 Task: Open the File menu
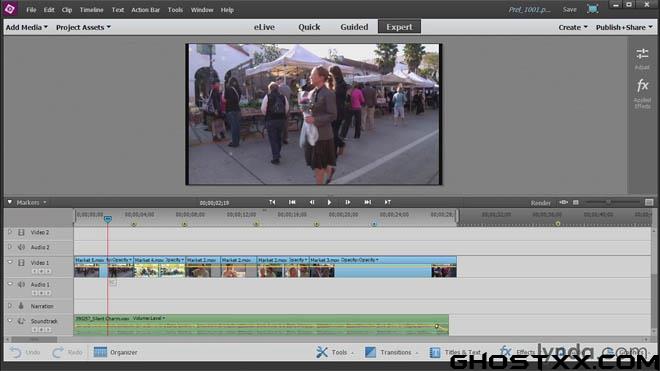(31, 10)
